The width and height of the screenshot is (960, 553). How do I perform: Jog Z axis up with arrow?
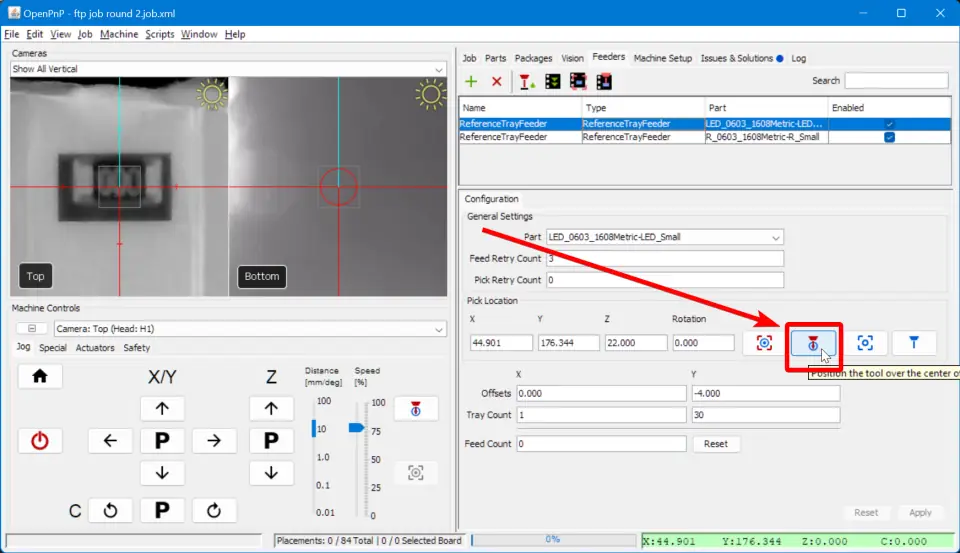(270, 408)
